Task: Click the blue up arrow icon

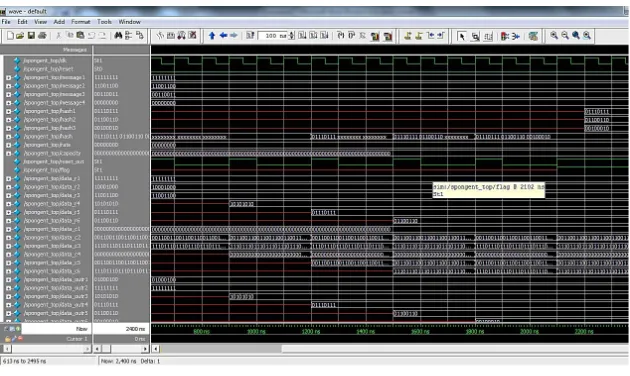Action: [212, 36]
